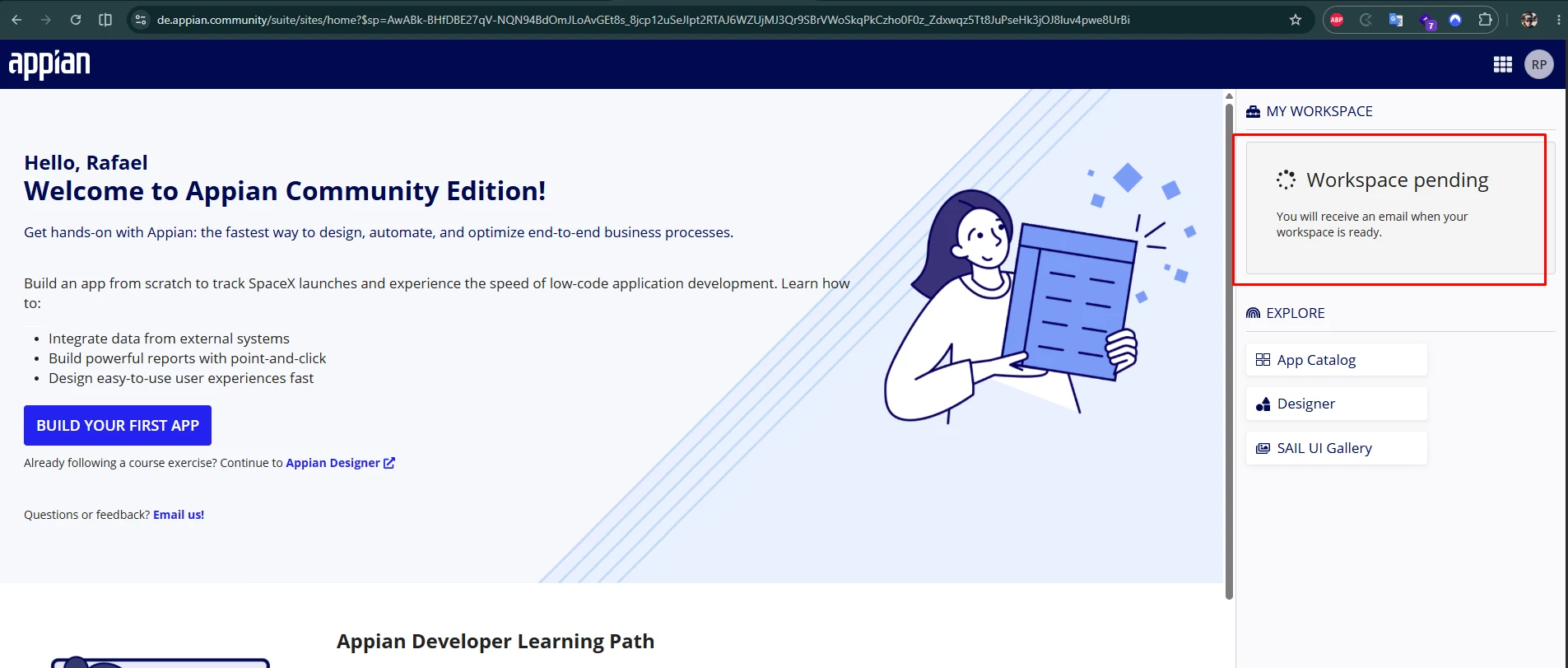Click "Integrate data from external systems" bullet
1568x668 pixels.
(169, 339)
